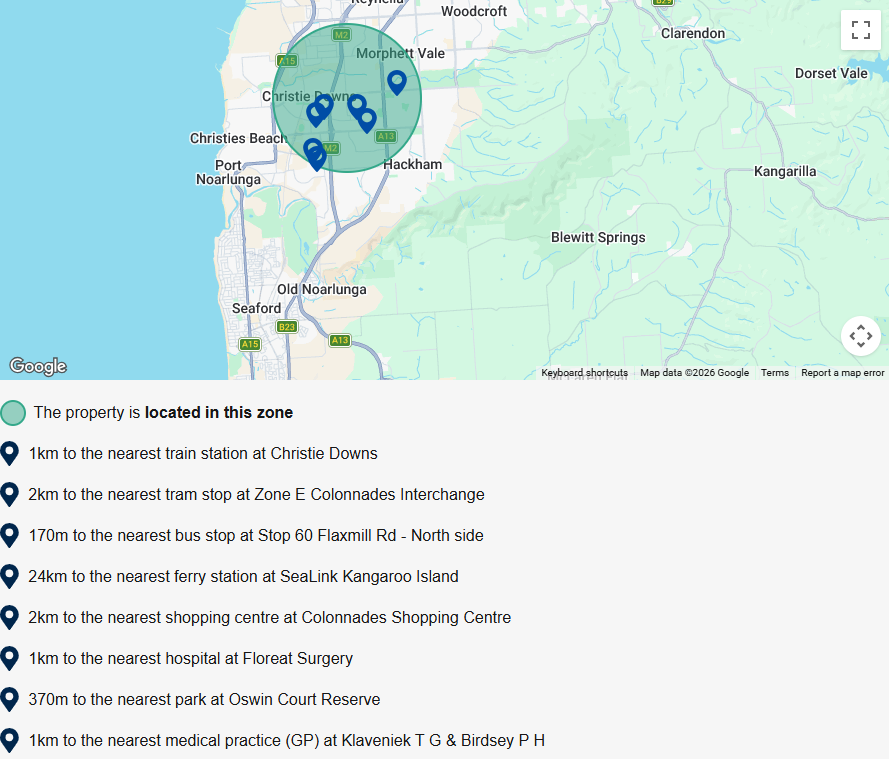889x759 pixels.
Task: Click the pin icon beside train station entry
Action: click(x=10, y=453)
